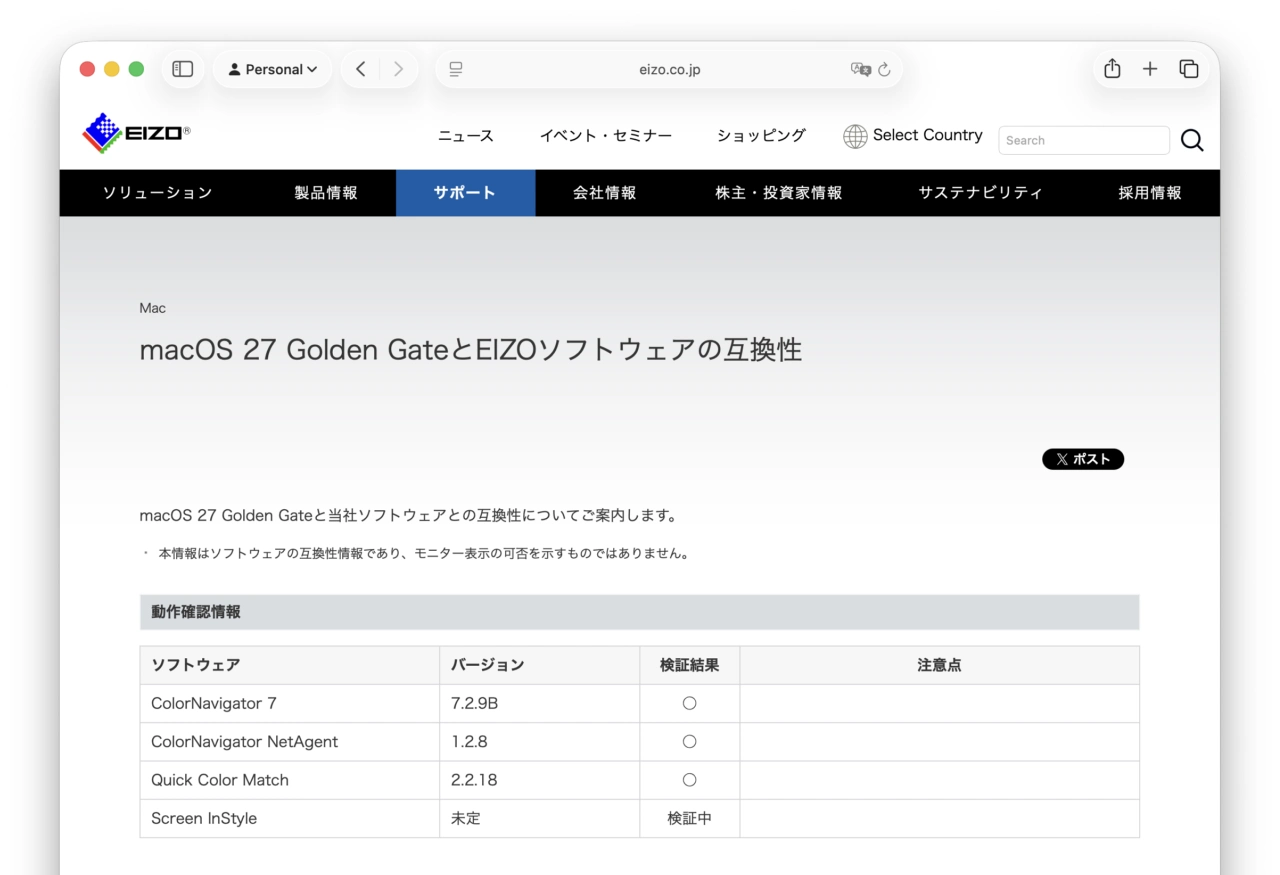The image size is (1280, 875).
Task: Click the circle result for Quick Color Match
Action: 689,780
